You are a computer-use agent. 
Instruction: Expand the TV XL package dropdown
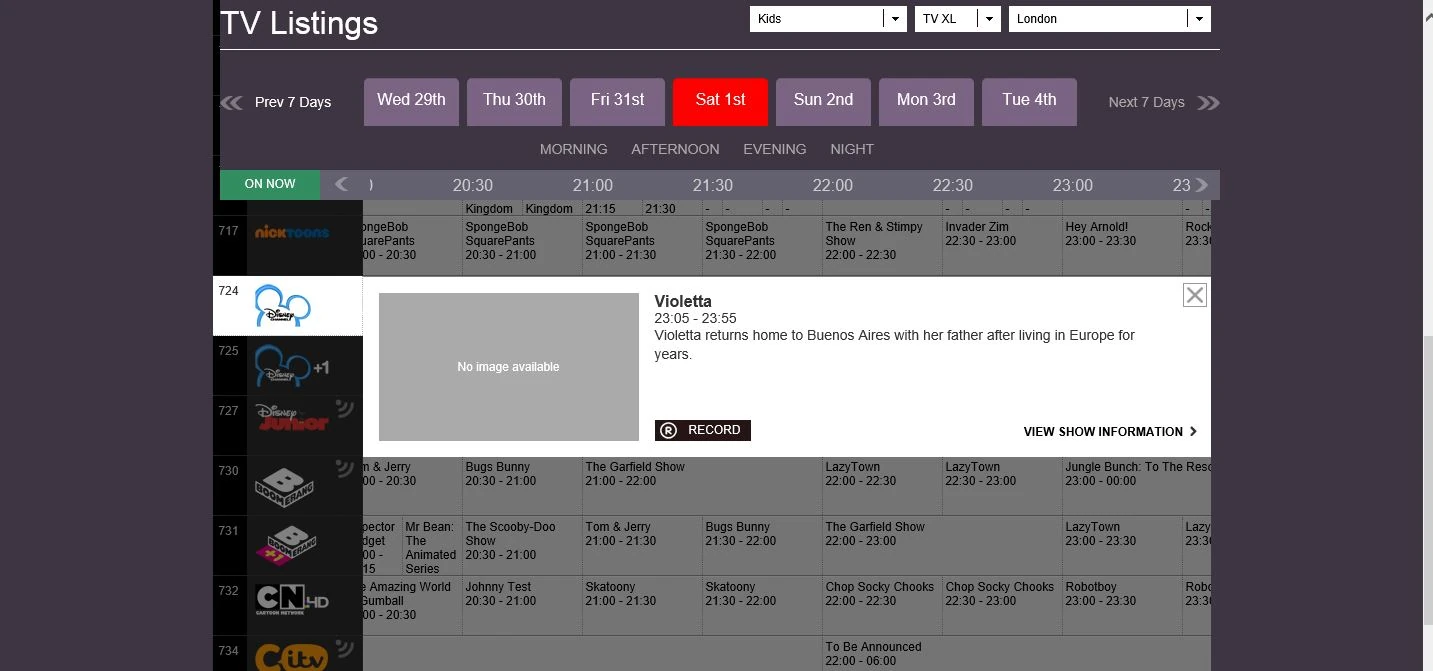point(957,19)
